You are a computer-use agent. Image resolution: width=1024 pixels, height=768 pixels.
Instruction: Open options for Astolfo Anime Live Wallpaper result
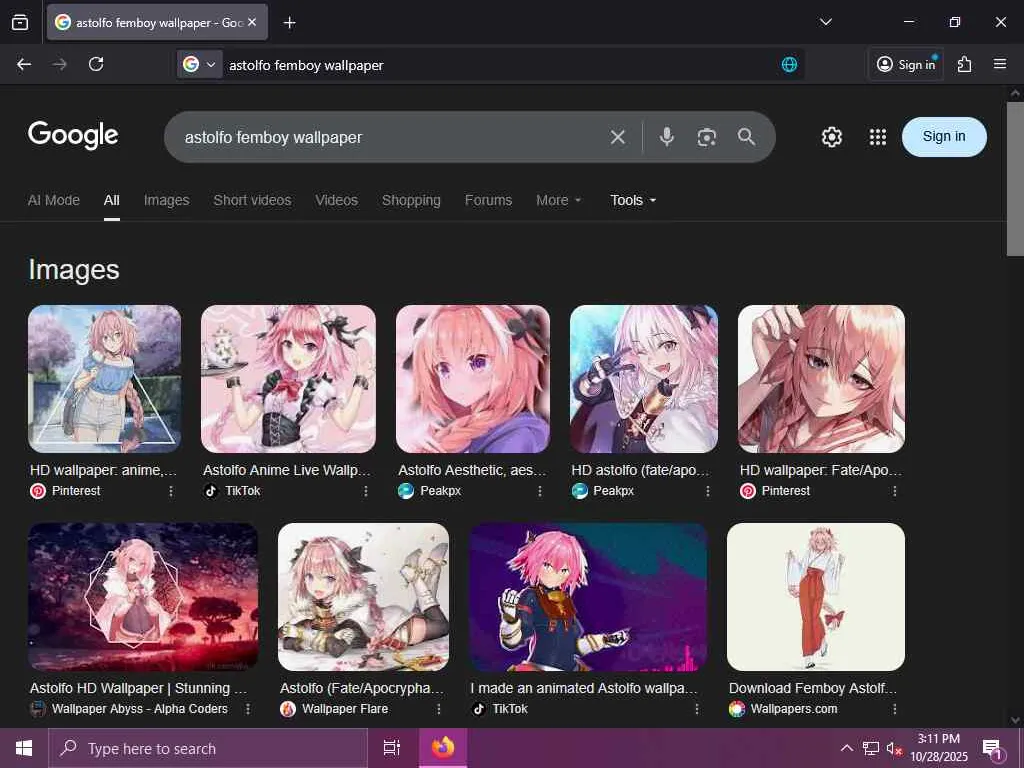[x=366, y=491]
